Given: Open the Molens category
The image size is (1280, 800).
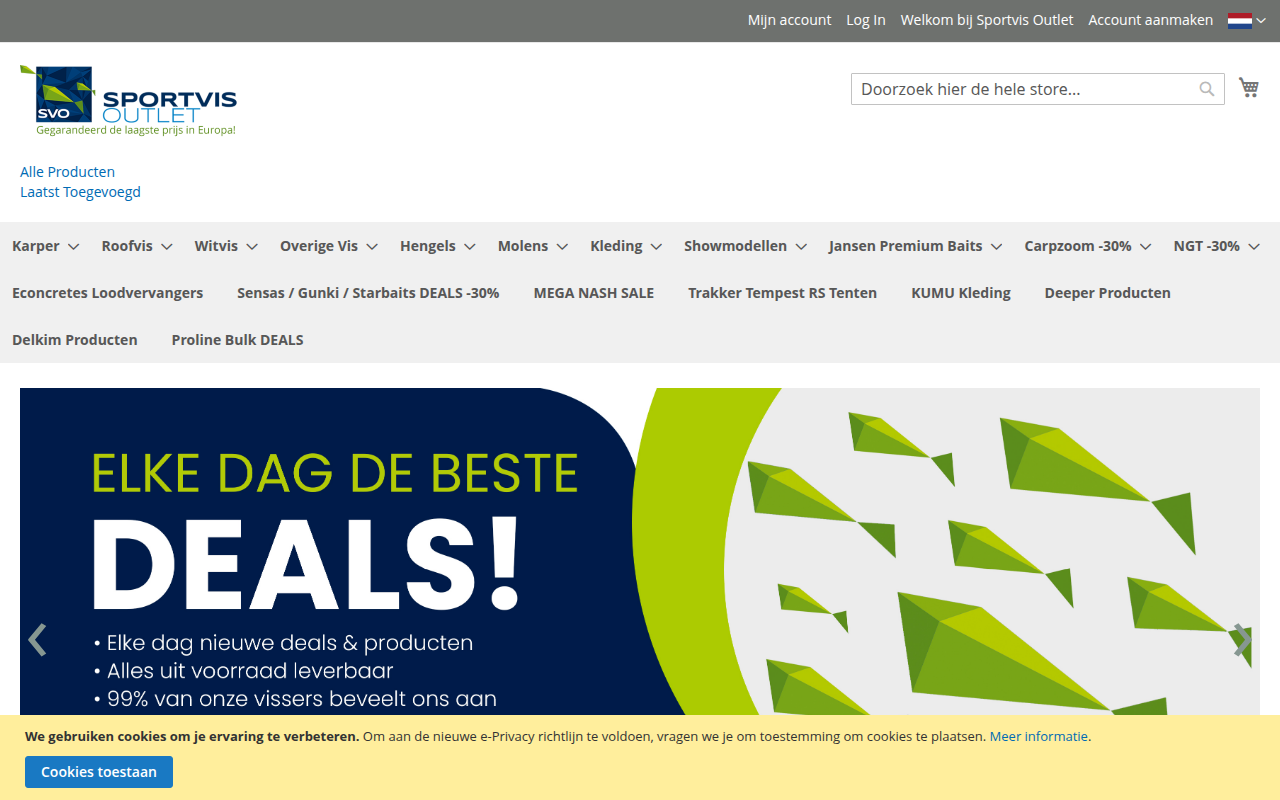Looking at the screenshot, I should [x=523, y=246].
